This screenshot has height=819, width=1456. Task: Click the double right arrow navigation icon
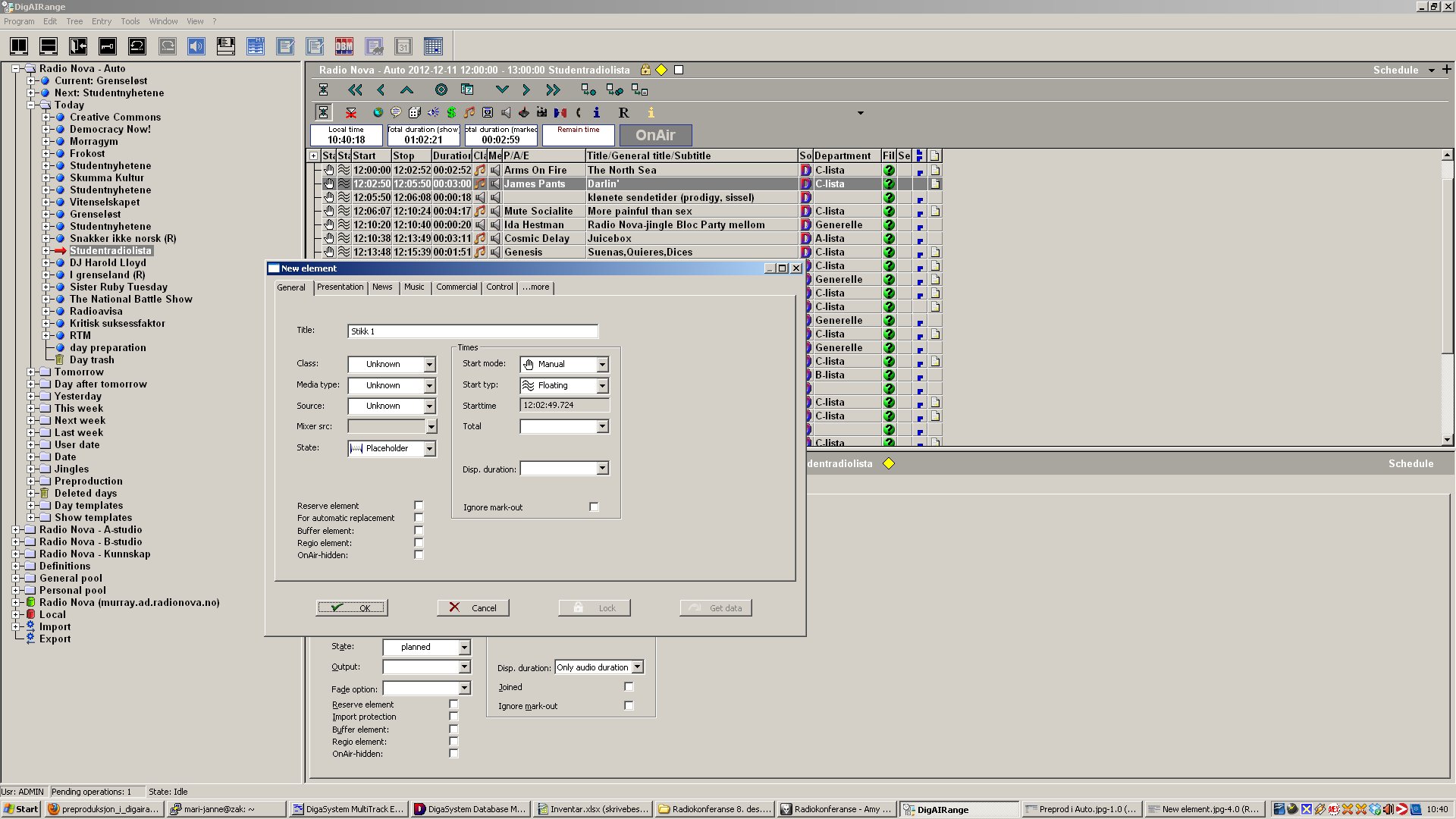(x=553, y=90)
